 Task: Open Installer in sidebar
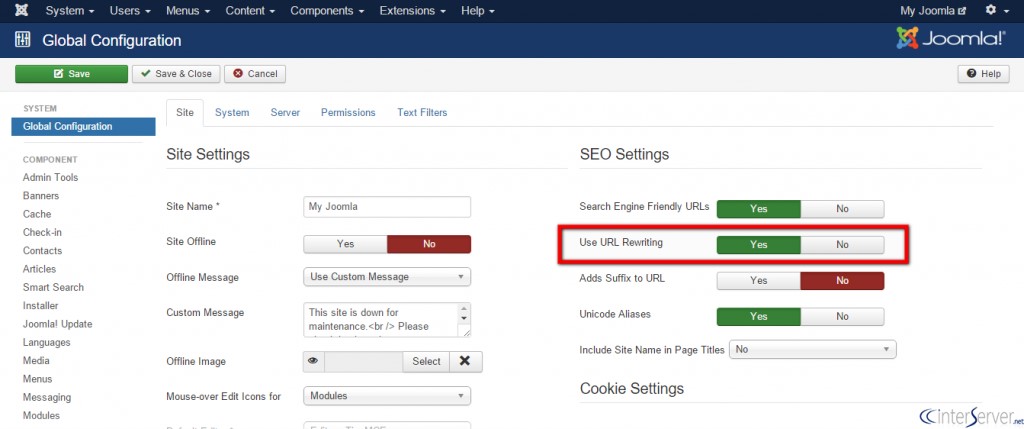40,306
